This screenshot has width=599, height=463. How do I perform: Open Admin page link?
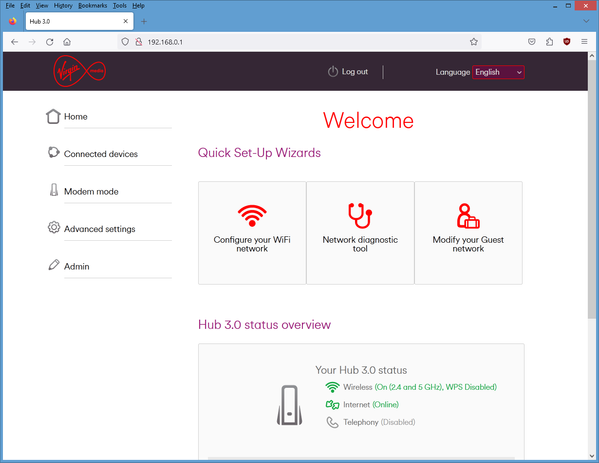(76, 266)
